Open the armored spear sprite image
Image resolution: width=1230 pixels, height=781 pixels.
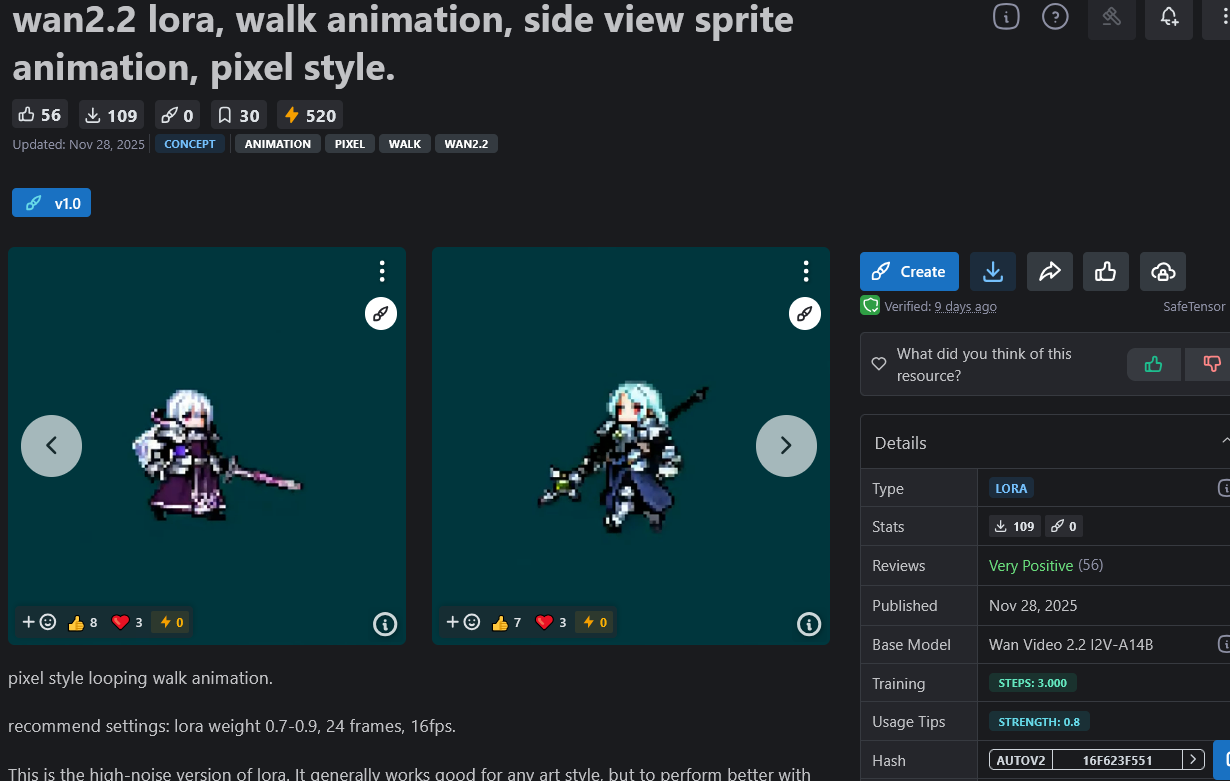[631, 446]
